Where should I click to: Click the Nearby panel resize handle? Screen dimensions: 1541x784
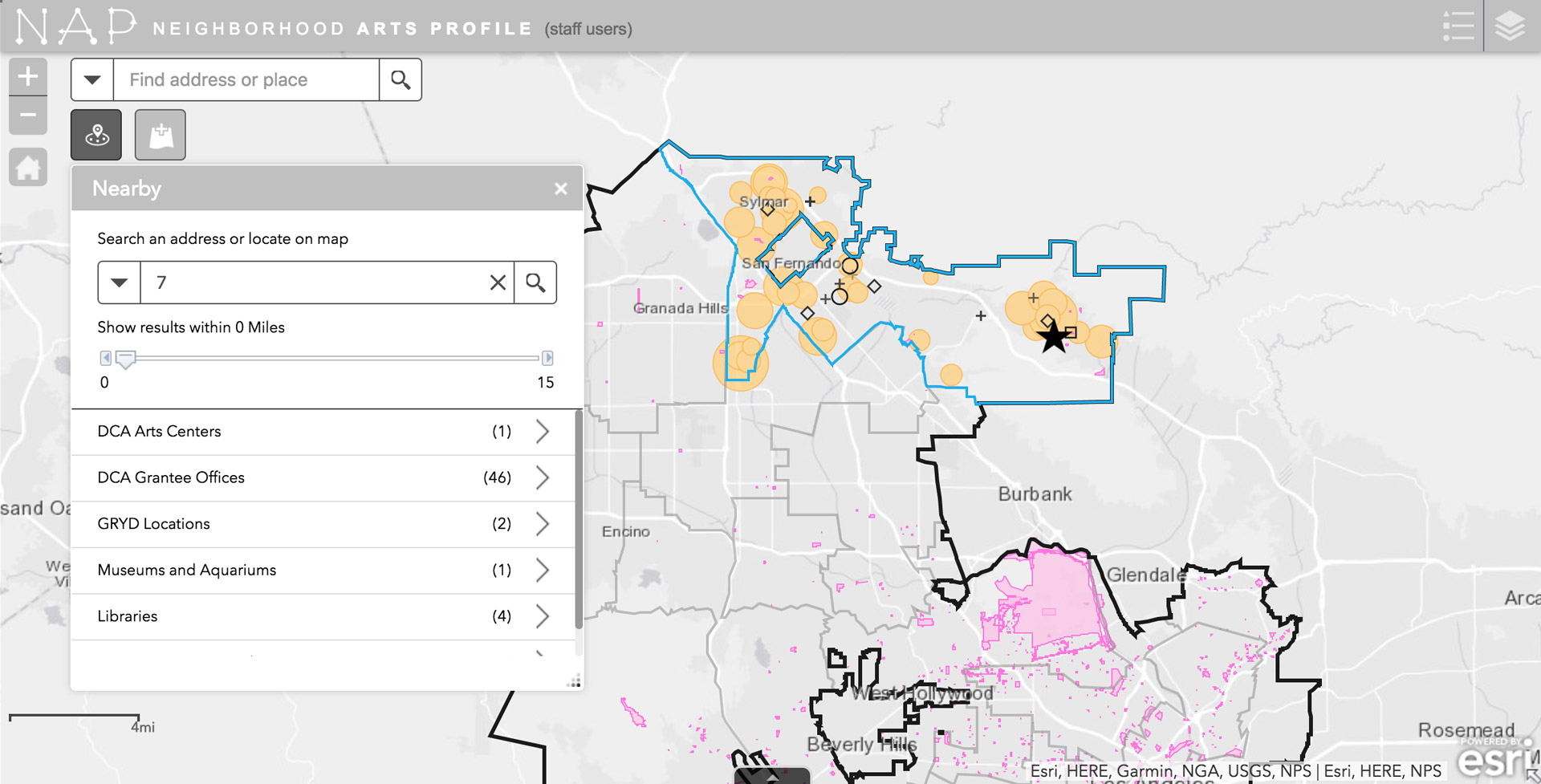coord(575,682)
